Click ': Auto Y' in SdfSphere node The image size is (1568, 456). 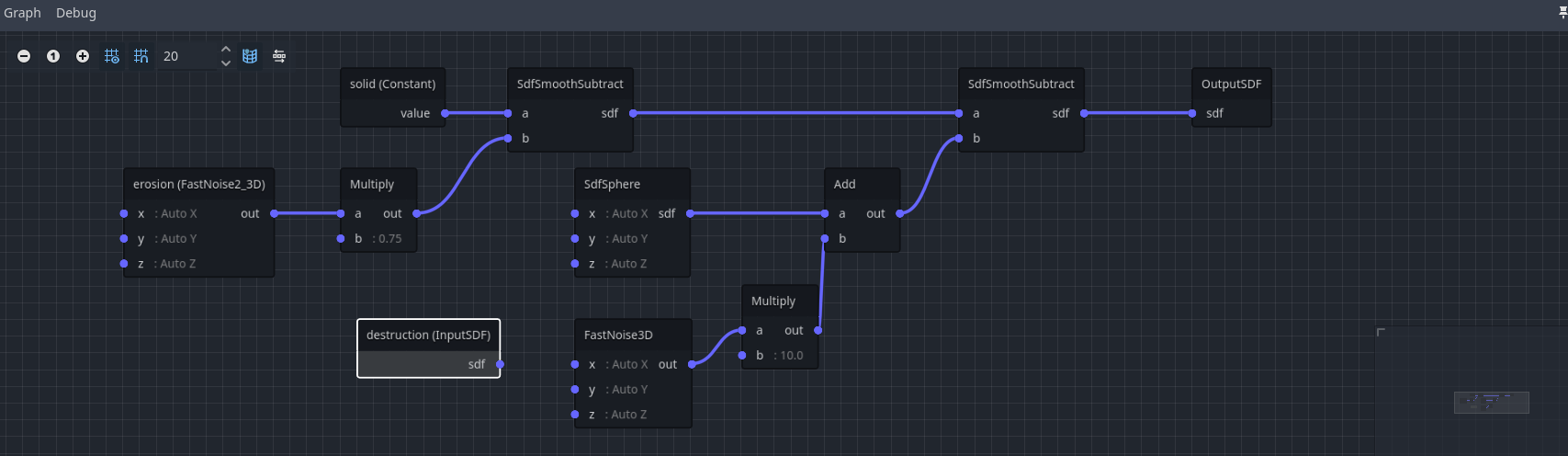[626, 238]
